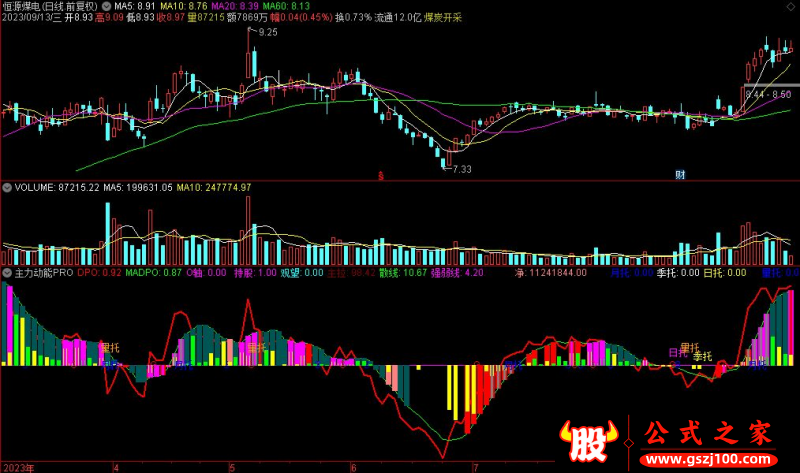Select the MA60: 8.13 label
The image size is (800, 473).
pos(286,6)
